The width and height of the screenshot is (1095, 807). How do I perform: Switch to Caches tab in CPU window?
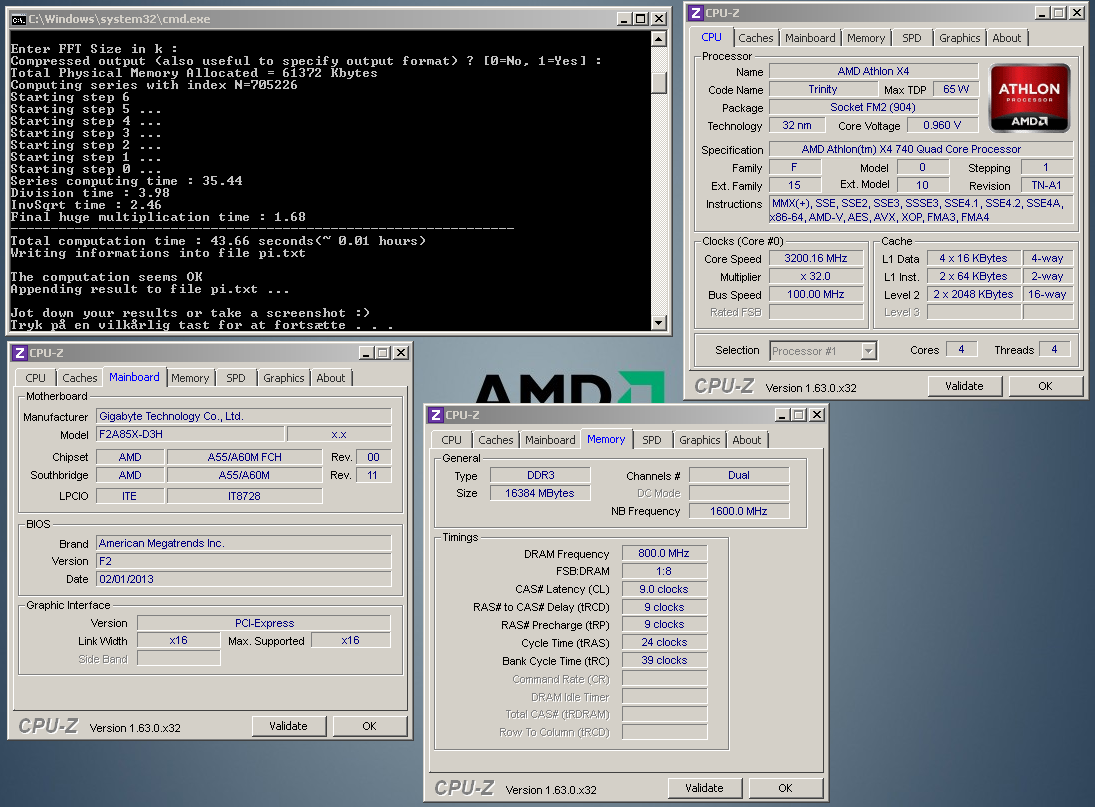coord(756,38)
